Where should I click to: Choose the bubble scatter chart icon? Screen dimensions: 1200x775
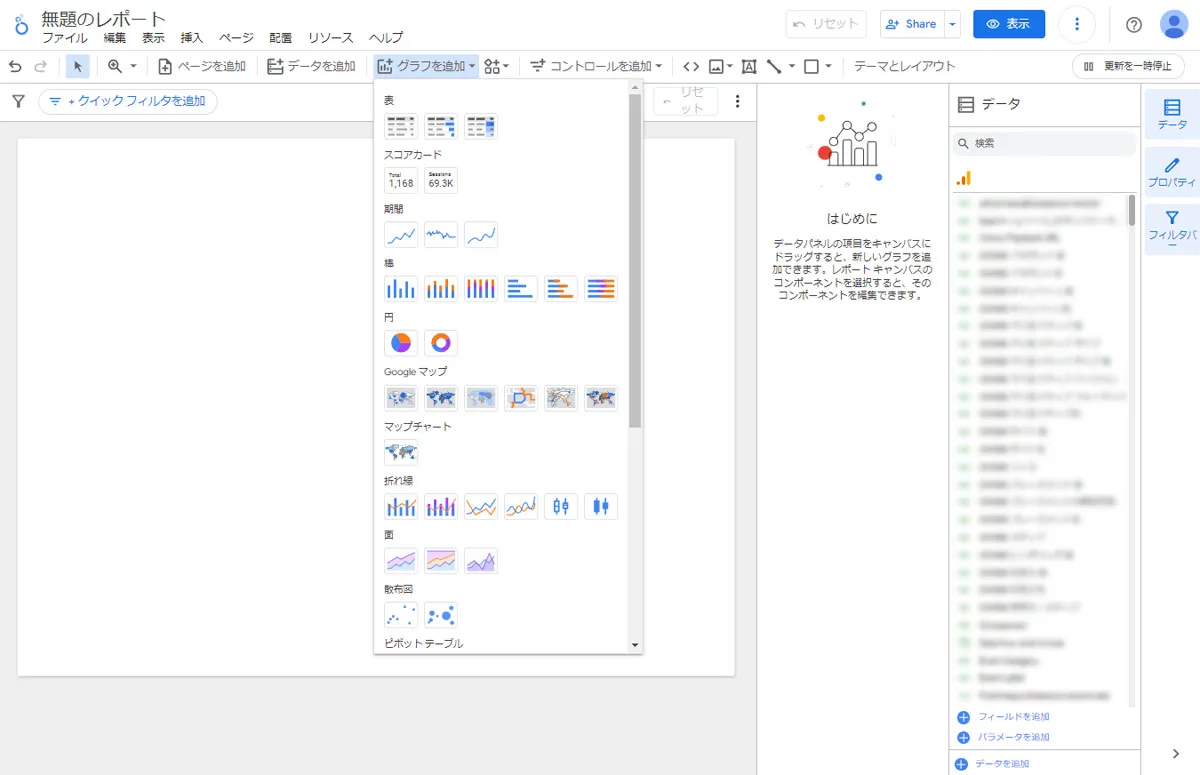[441, 615]
